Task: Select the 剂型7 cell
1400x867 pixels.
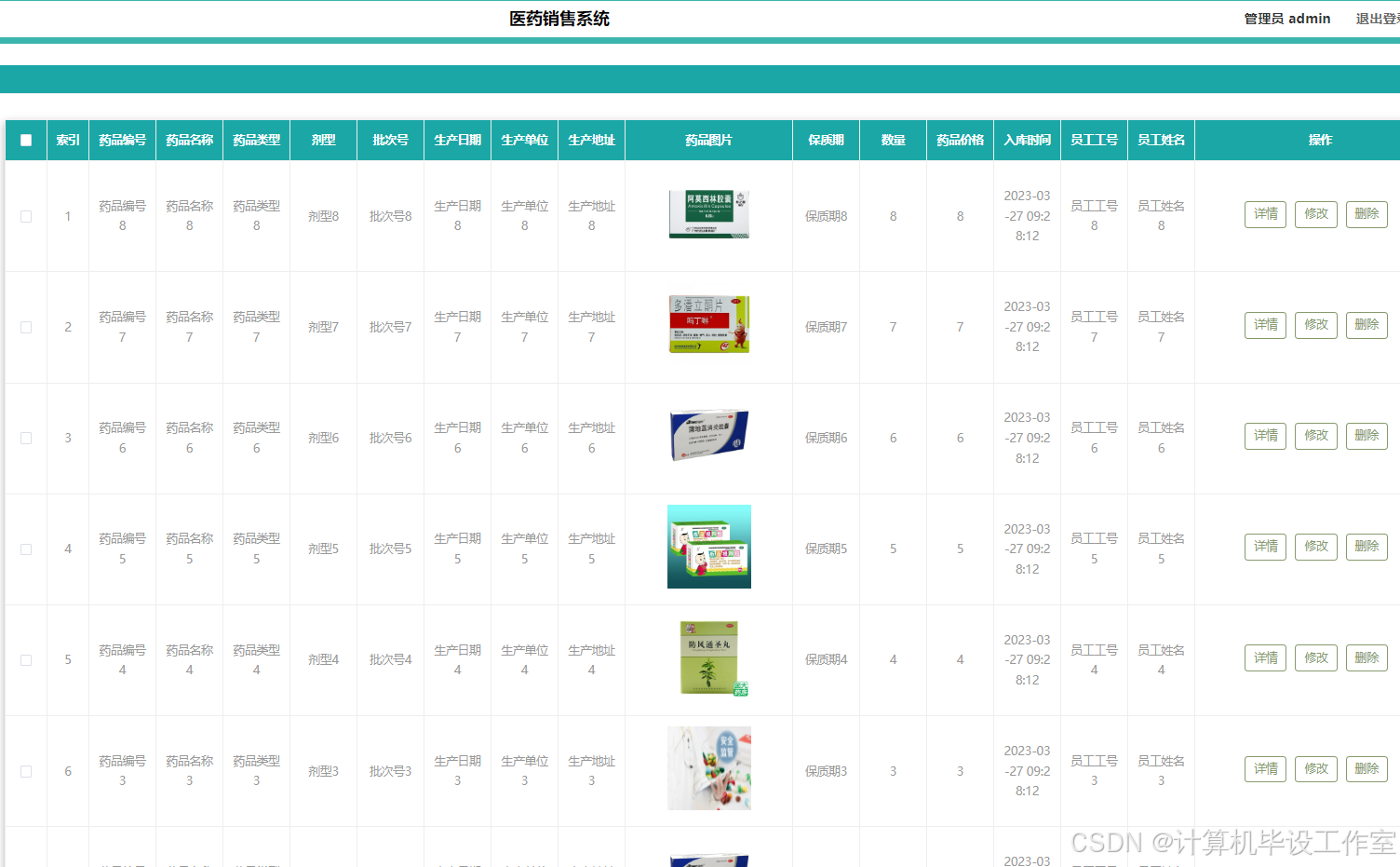Action: coord(324,327)
